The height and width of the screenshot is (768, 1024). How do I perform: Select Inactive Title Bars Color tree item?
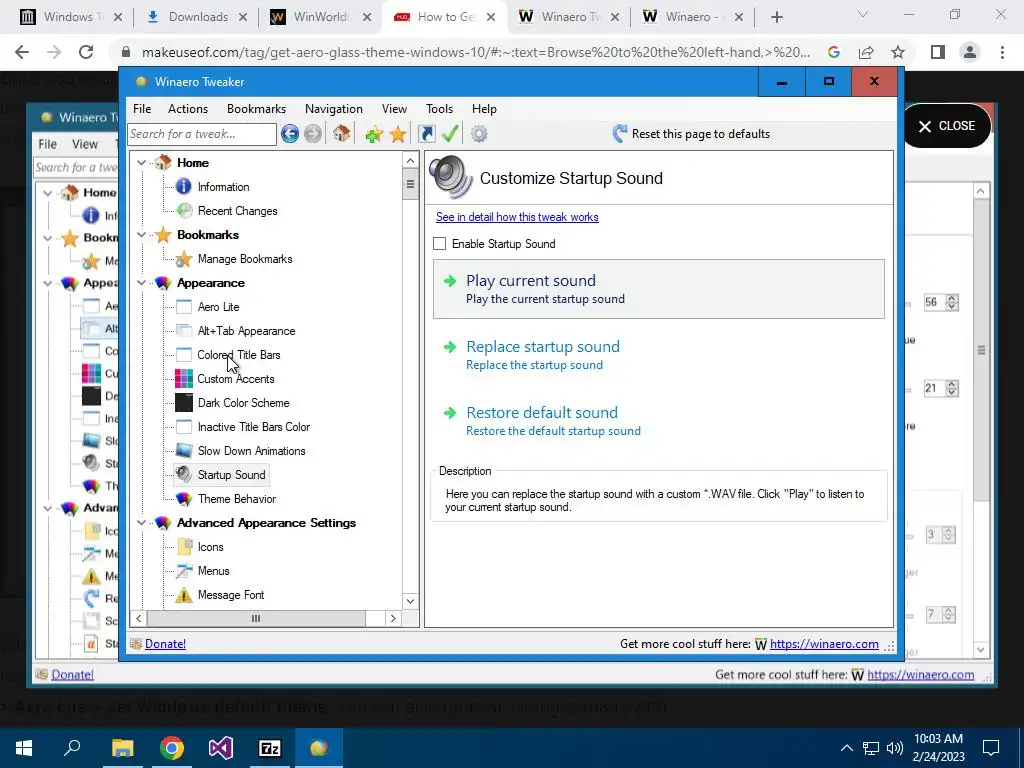pos(253,427)
